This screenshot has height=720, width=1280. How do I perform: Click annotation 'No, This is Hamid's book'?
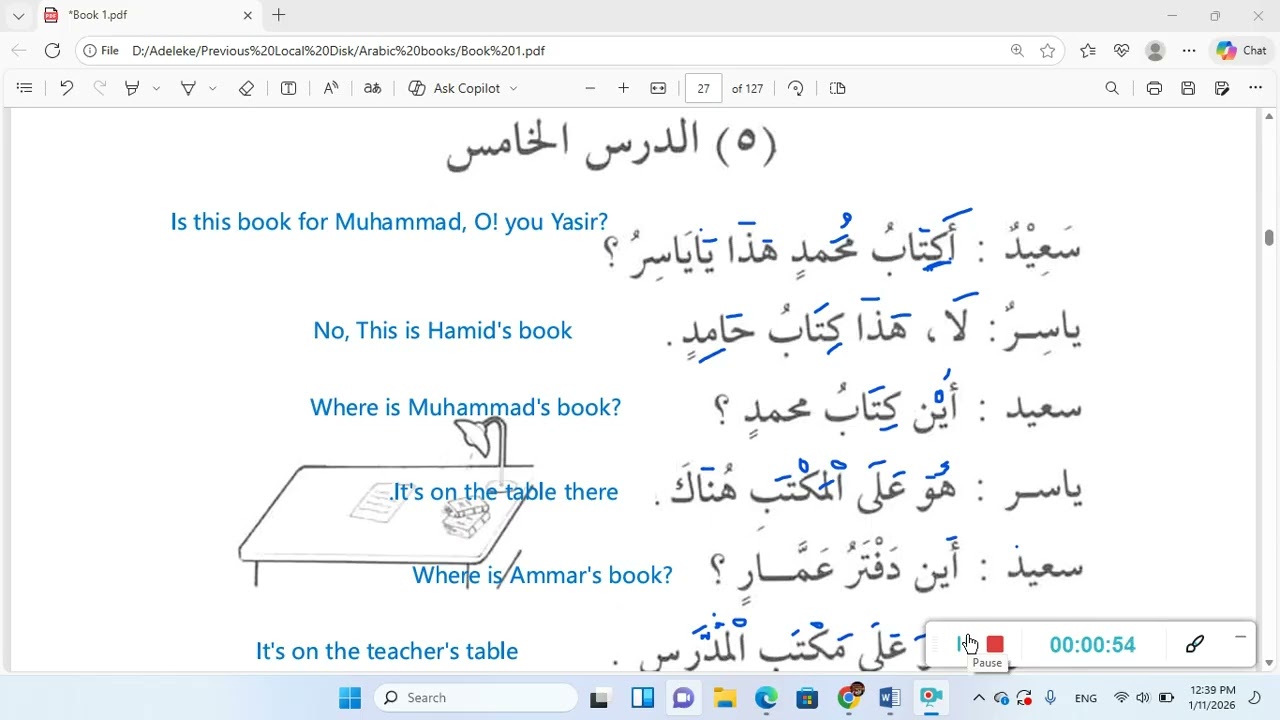[443, 331]
